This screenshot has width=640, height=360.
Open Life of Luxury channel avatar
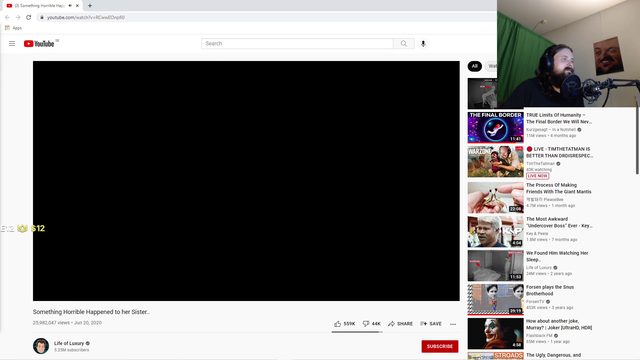(x=41, y=346)
